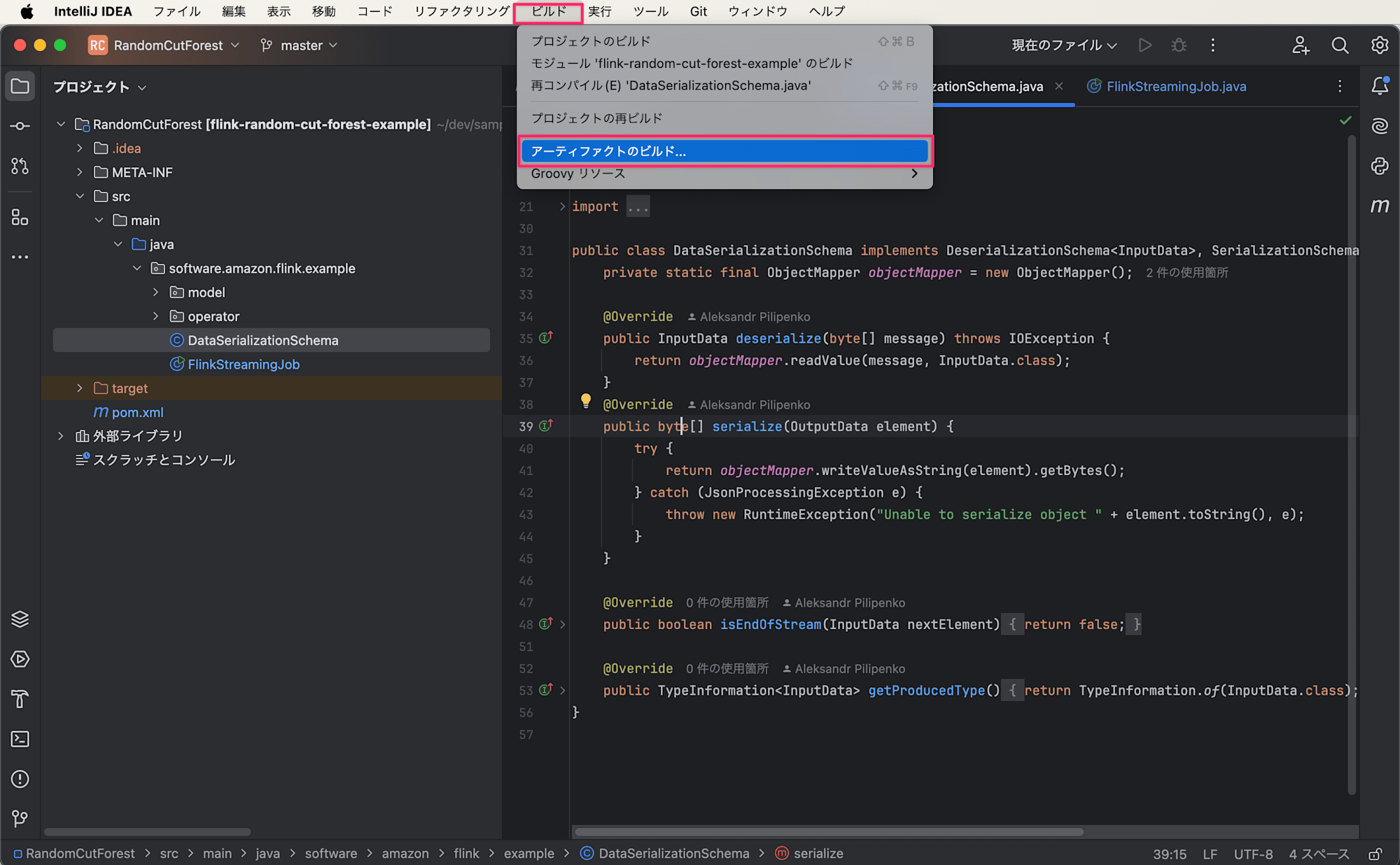Click serialize breadcrumb in navigation bar
Image resolution: width=1400 pixels, height=865 pixels.
tap(809, 854)
